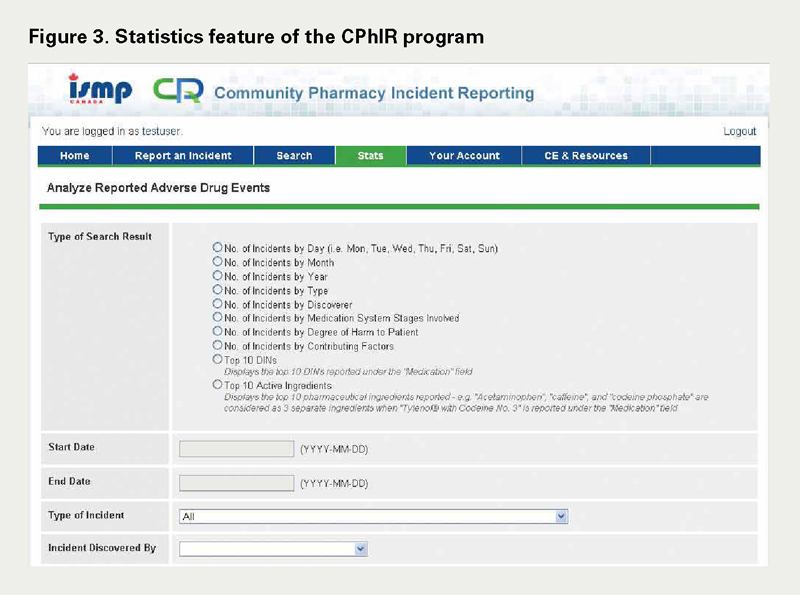Click the ISMP Canada logo
This screenshot has height=595, width=800.
tap(100, 90)
